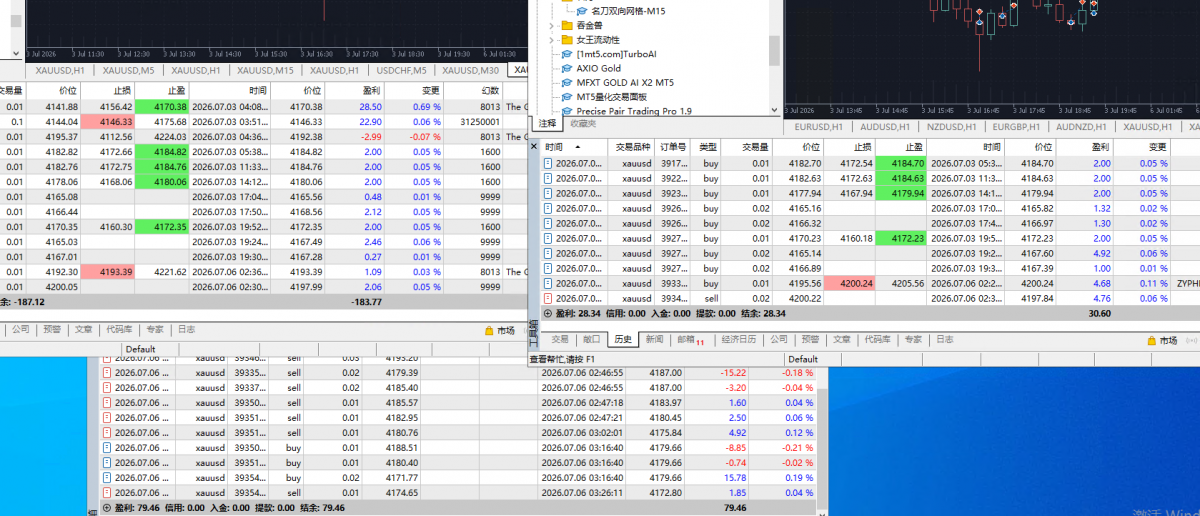The image size is (1200, 516).
Task: Switch to the AUDUSD,H1 chart tab
Action: 885,127
